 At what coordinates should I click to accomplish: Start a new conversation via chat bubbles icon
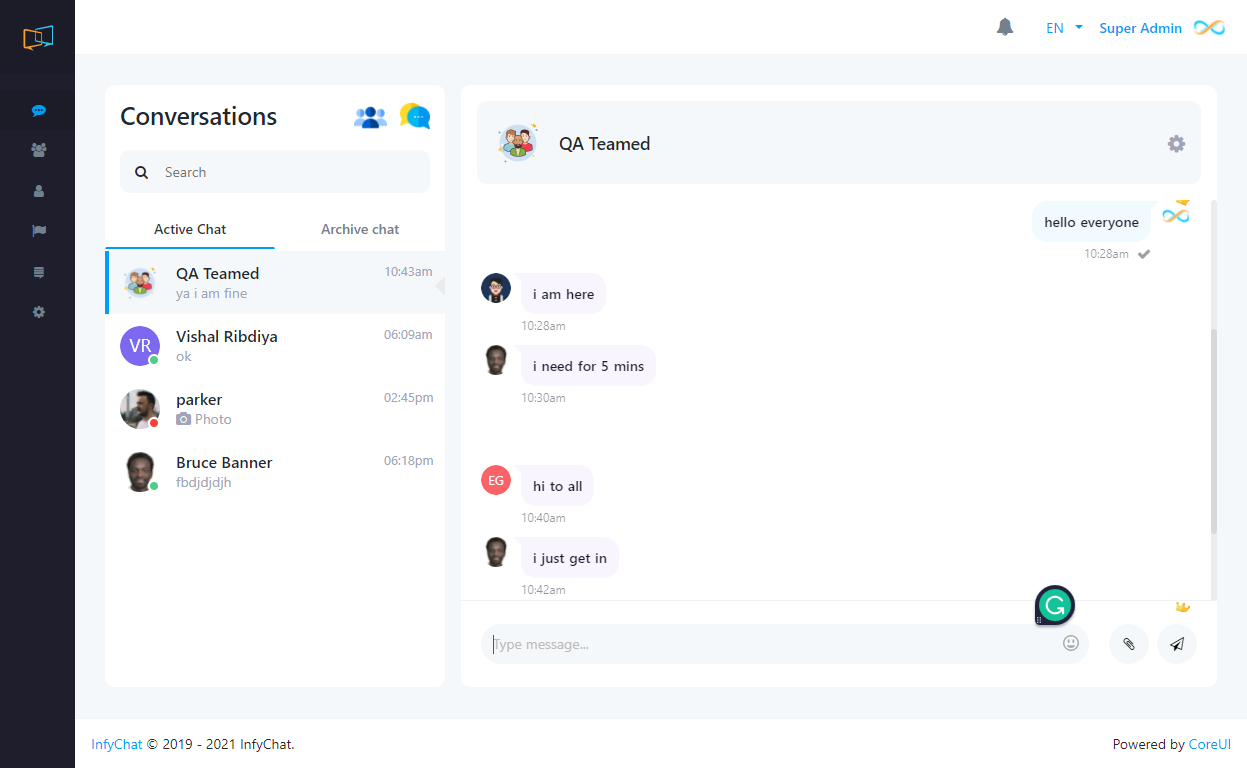point(415,116)
